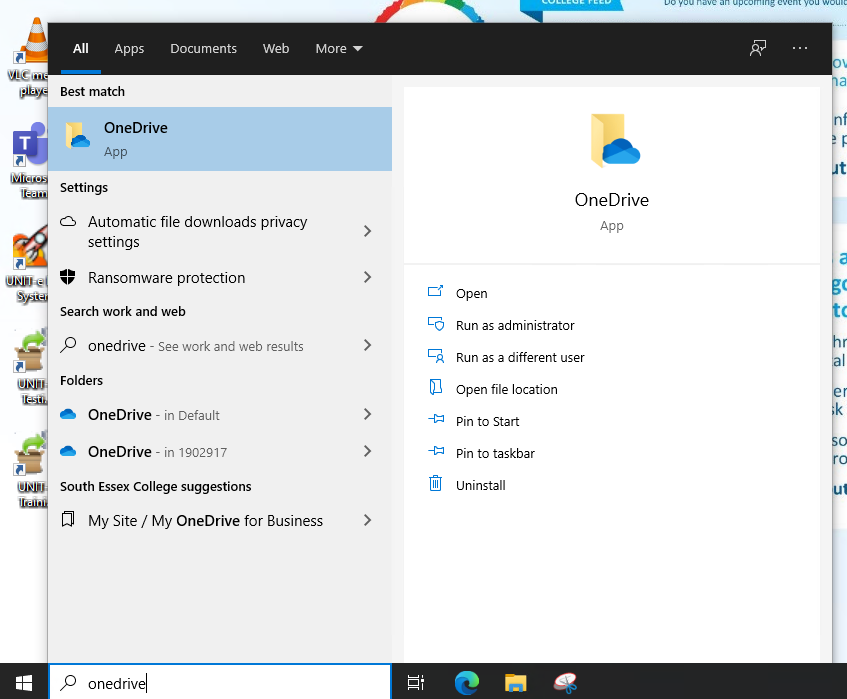Click the shield icon beside Ransomware protection
The image size is (847, 699).
[68, 277]
